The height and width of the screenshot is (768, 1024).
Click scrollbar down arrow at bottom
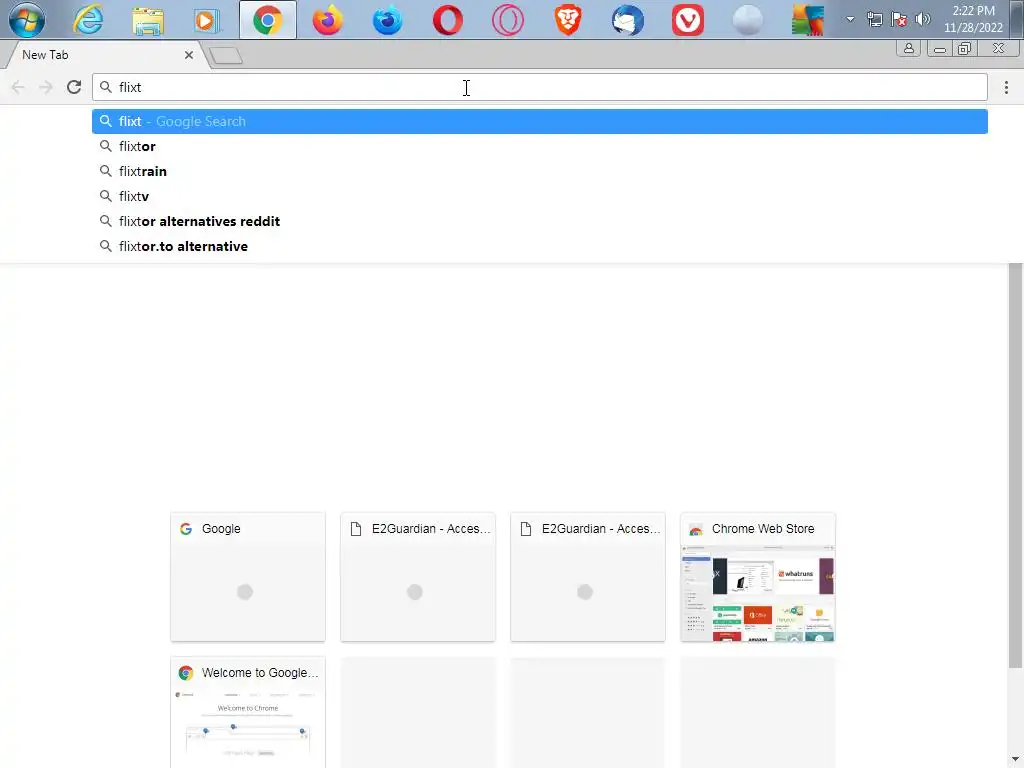click(x=1015, y=760)
